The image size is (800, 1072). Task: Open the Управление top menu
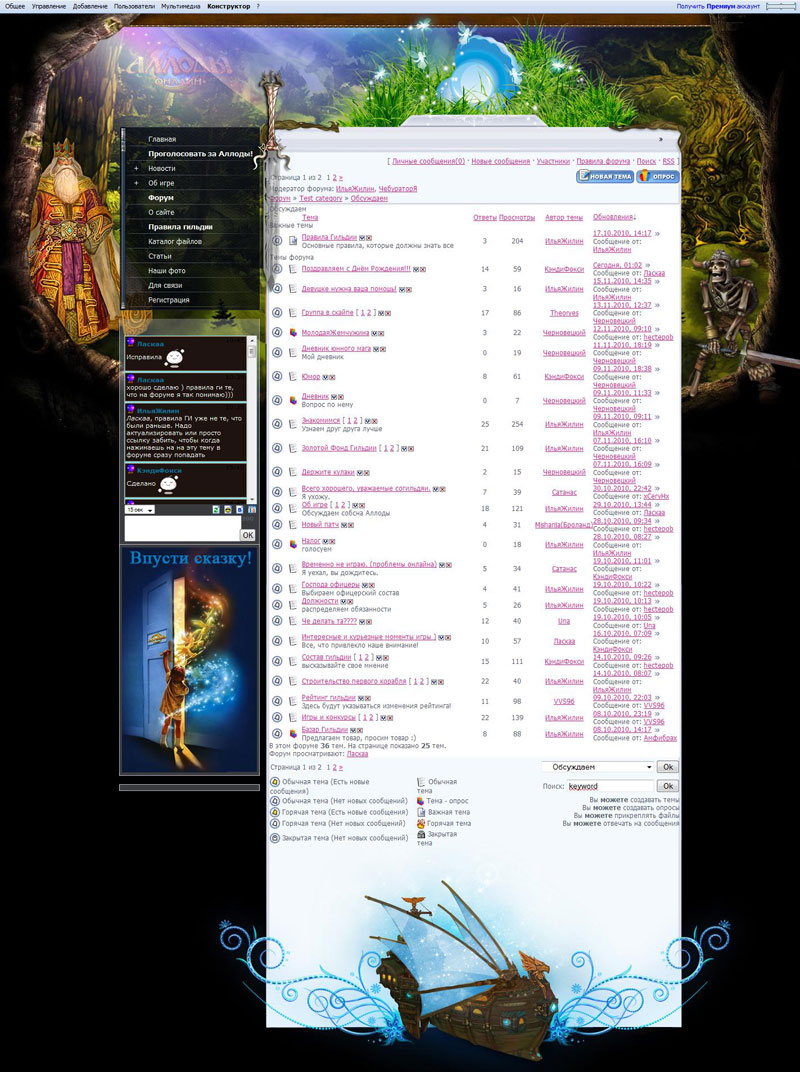(x=49, y=6)
